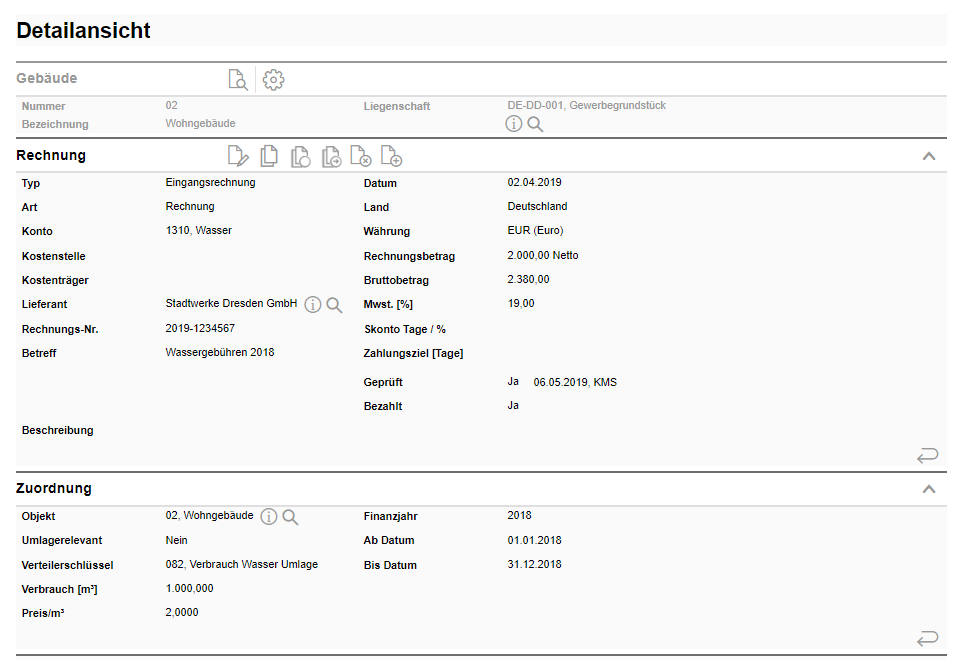Show info for Objekt 02, Wohngebäude
962x660 pixels.
268,517
